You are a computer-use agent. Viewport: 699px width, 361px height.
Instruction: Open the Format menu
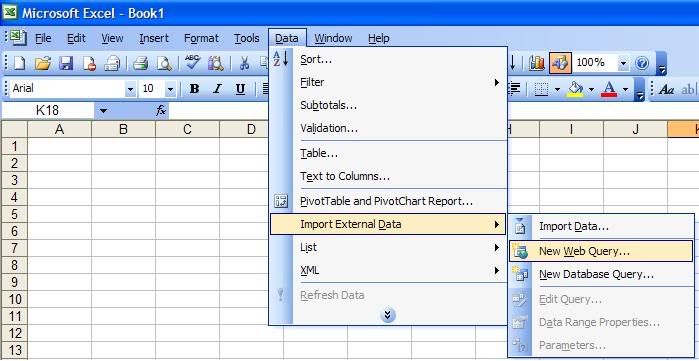coord(201,38)
